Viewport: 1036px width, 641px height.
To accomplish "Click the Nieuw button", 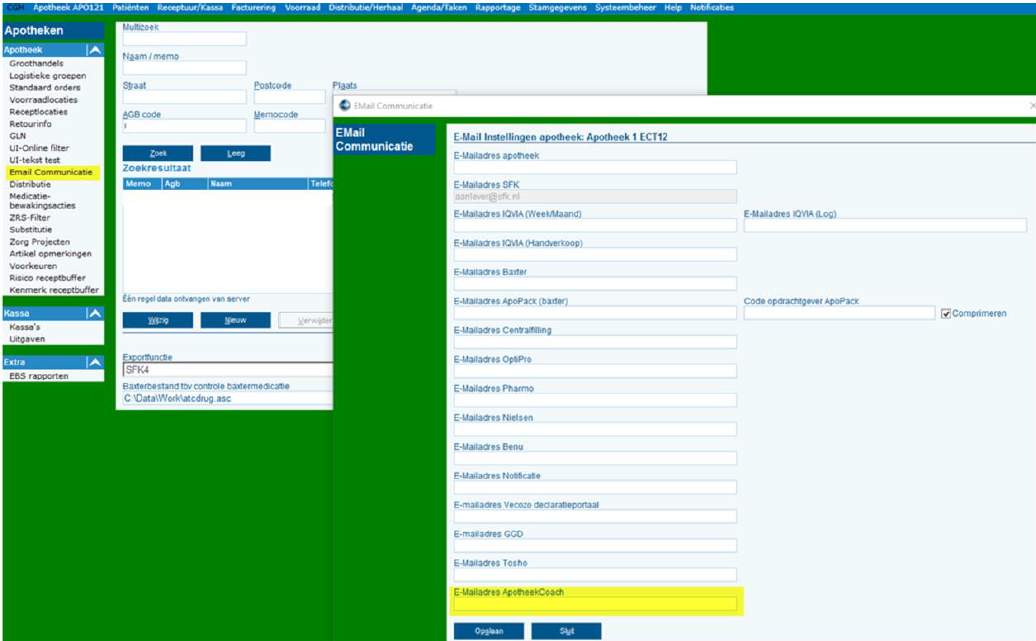I will click(x=235, y=320).
